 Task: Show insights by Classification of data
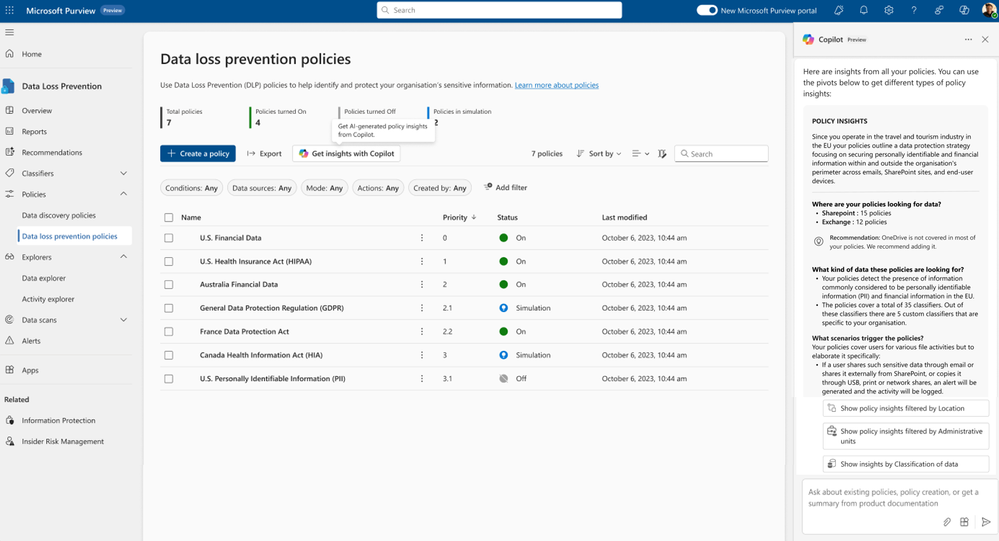click(905, 464)
